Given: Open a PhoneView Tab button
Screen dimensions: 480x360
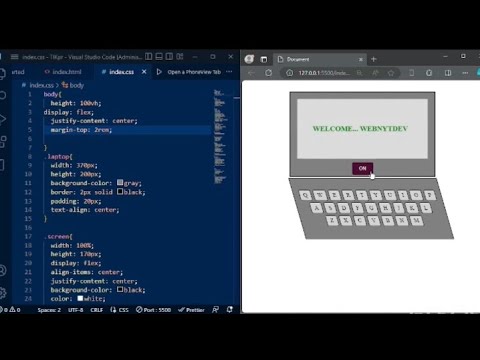Looking at the screenshot, I should 194,72.
